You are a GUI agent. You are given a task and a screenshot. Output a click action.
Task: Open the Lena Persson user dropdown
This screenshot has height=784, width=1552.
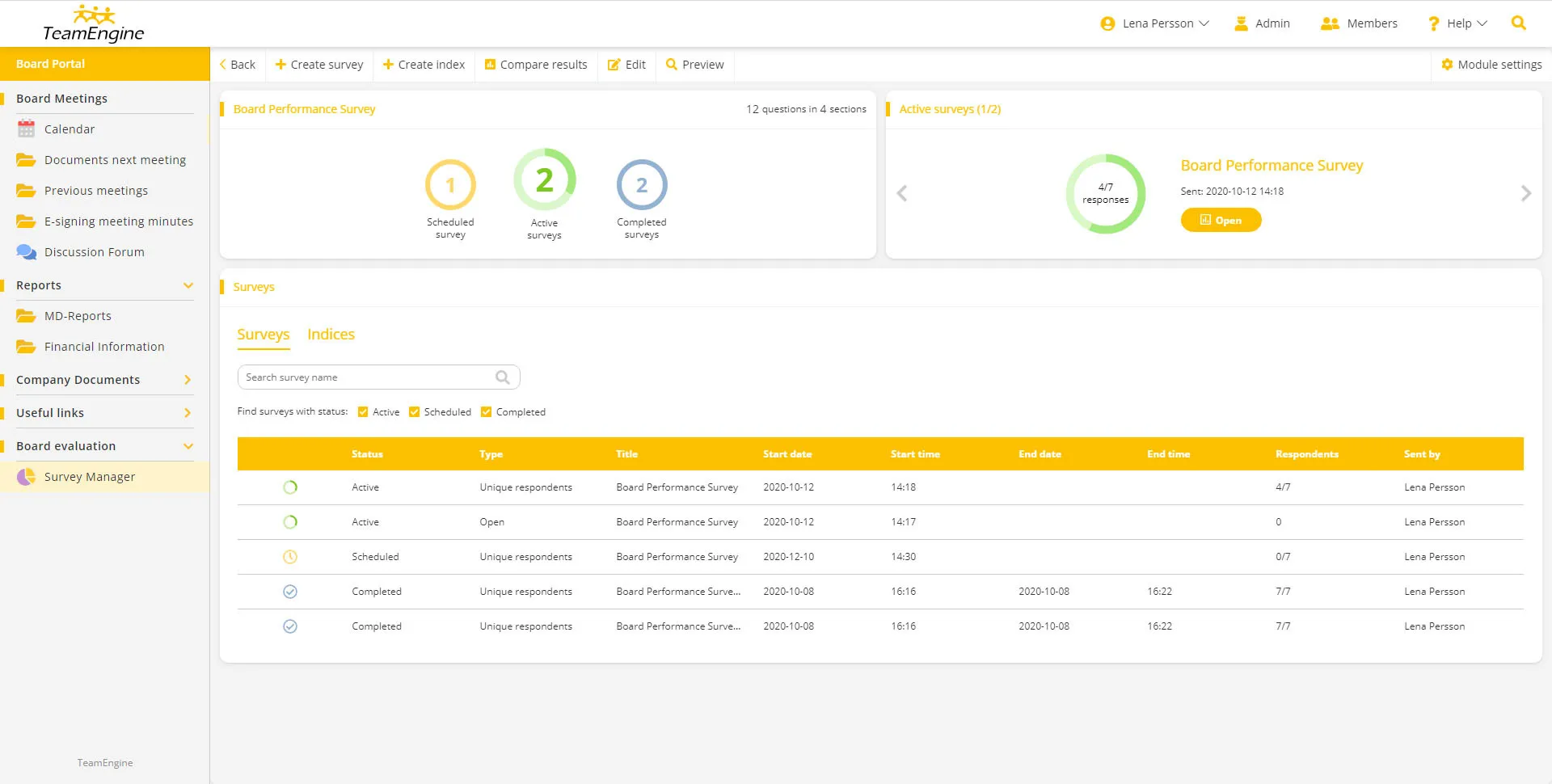1204,23
